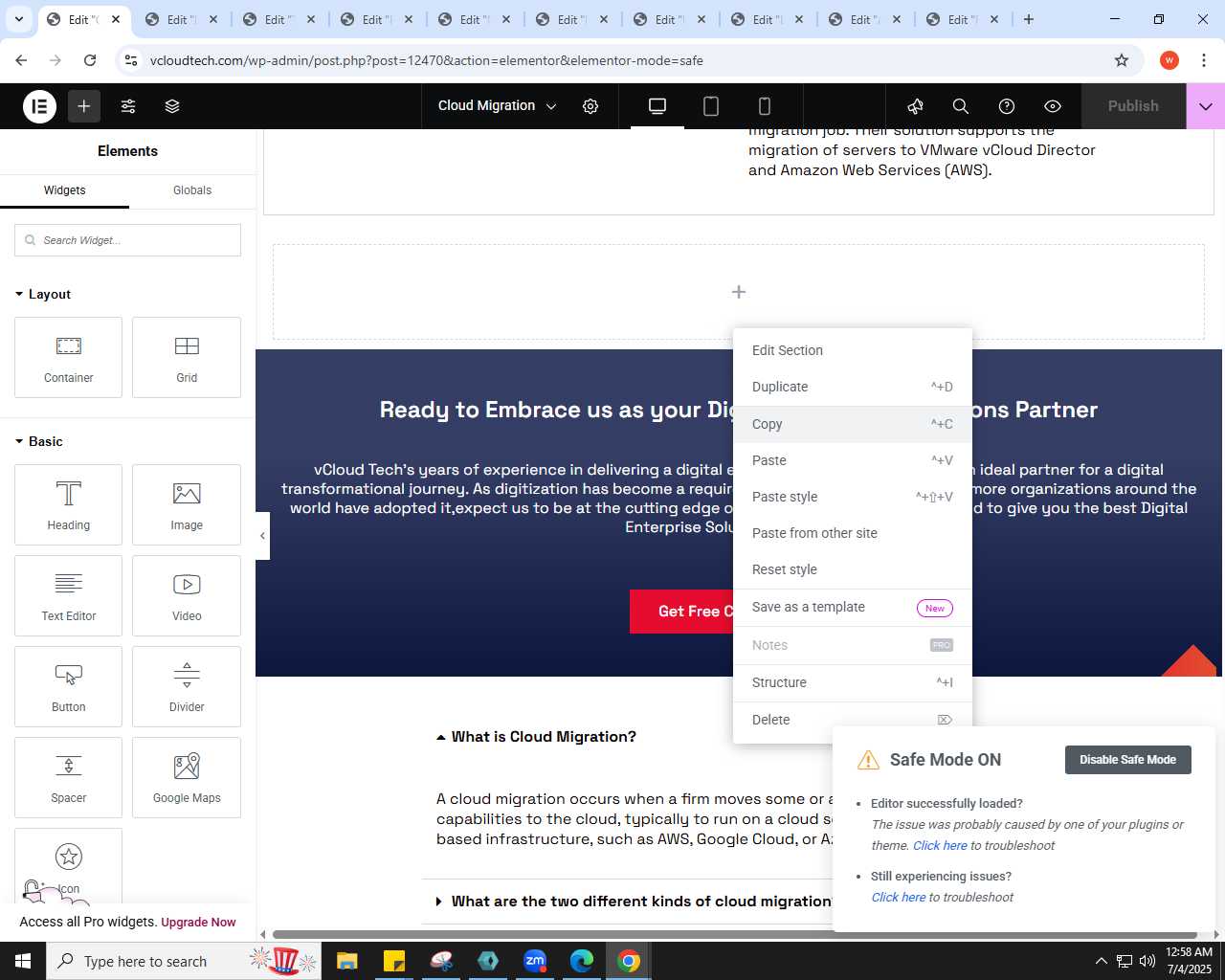Open the Elementor logo menu
This screenshot has width=1225, height=980.
(x=40, y=106)
